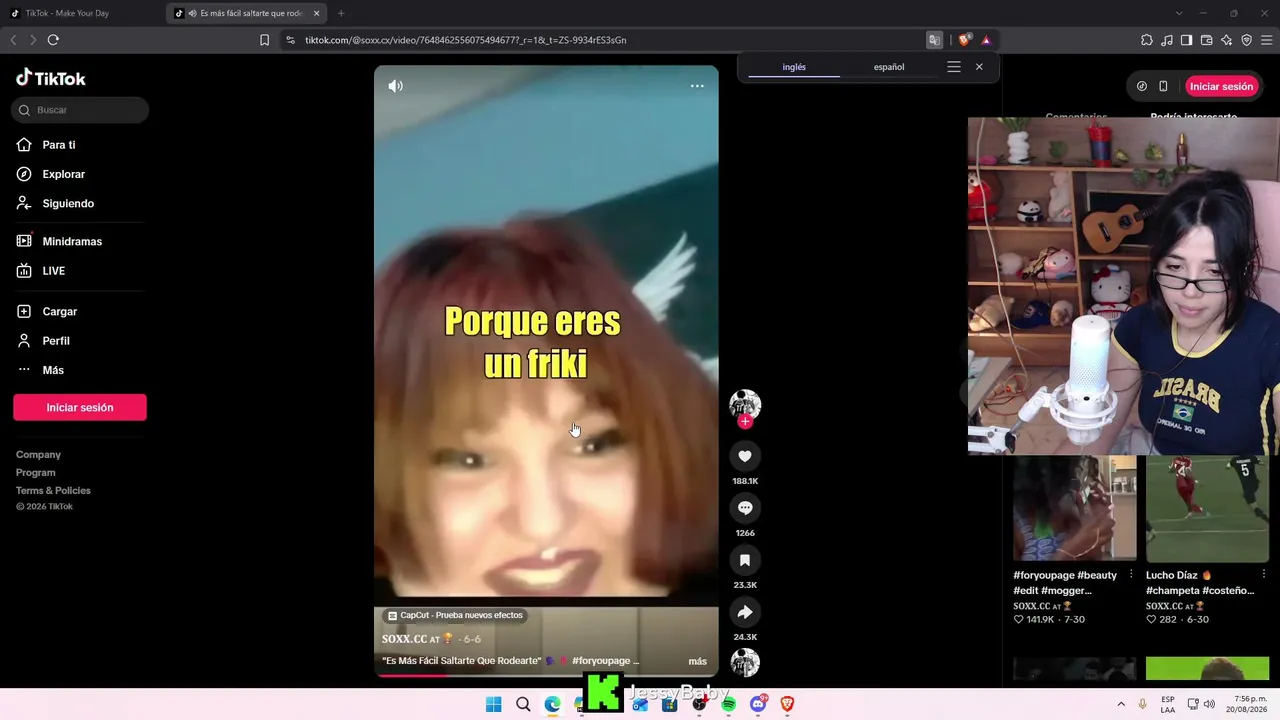Viewport: 1280px width, 720px height.
Task: Click the get TikTok coins icon
Action: (1142, 86)
